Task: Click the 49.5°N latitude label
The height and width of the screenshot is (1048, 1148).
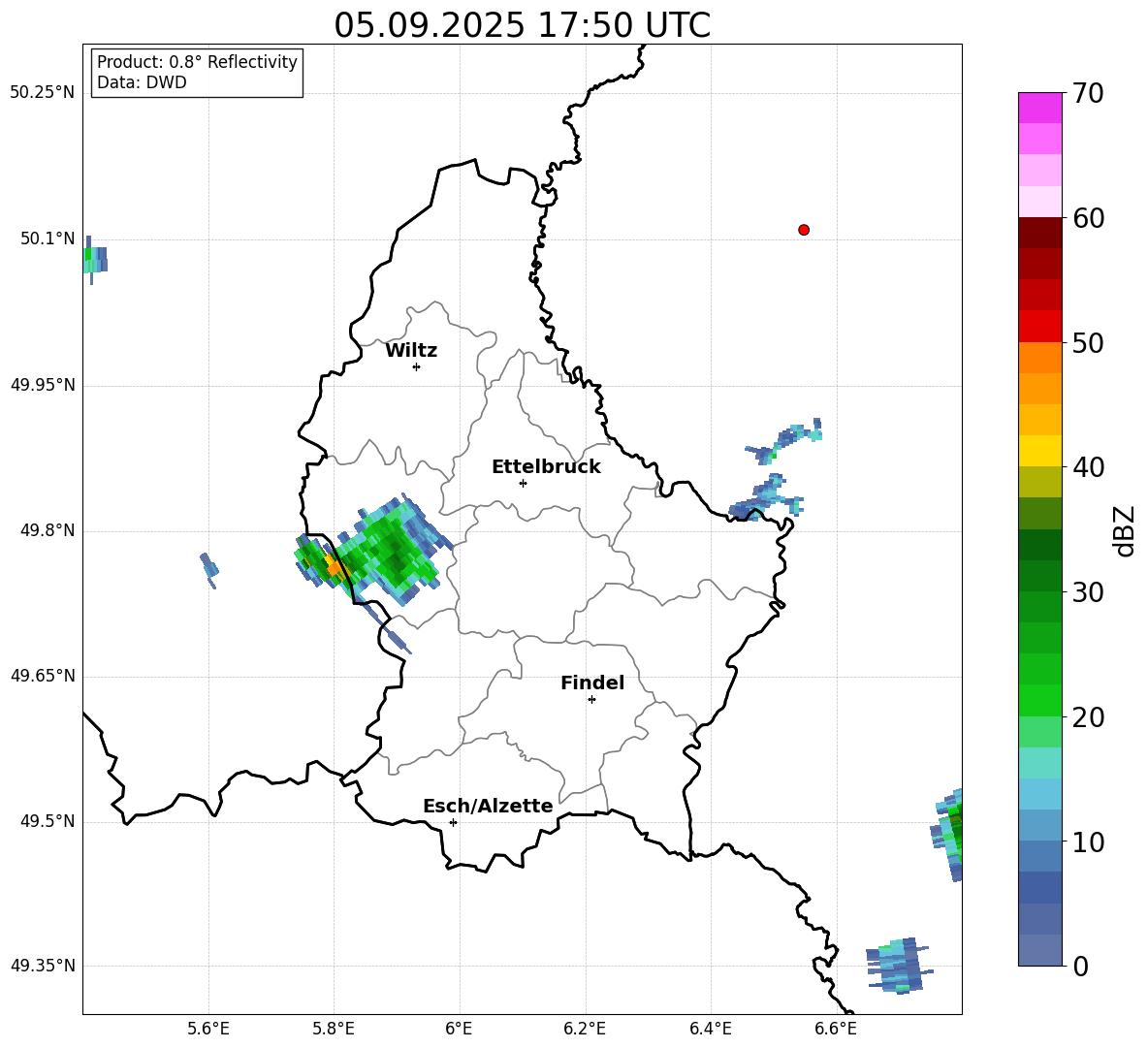Action: click(47, 821)
